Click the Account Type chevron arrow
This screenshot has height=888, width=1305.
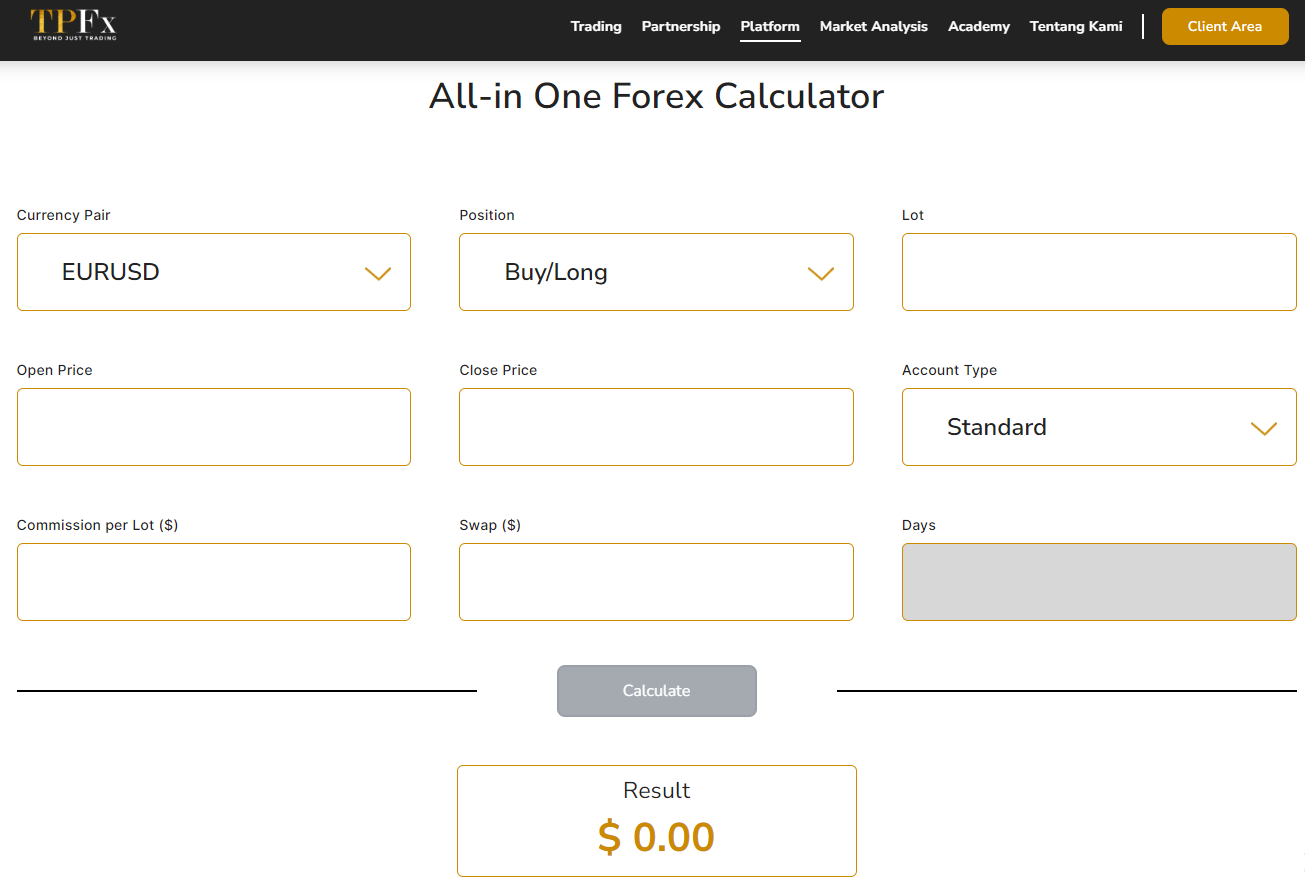[1264, 428]
